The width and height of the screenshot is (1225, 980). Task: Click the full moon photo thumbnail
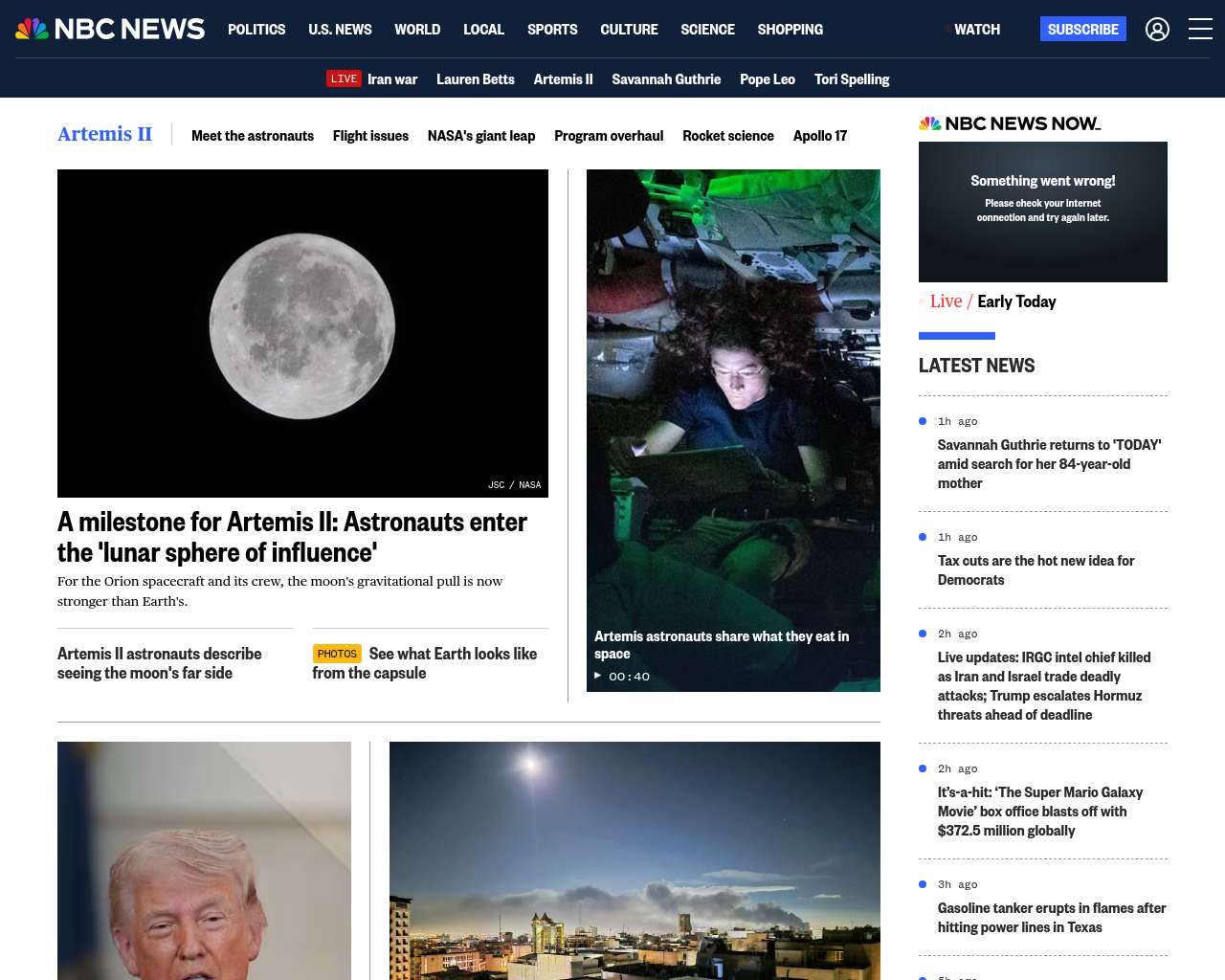coord(302,333)
